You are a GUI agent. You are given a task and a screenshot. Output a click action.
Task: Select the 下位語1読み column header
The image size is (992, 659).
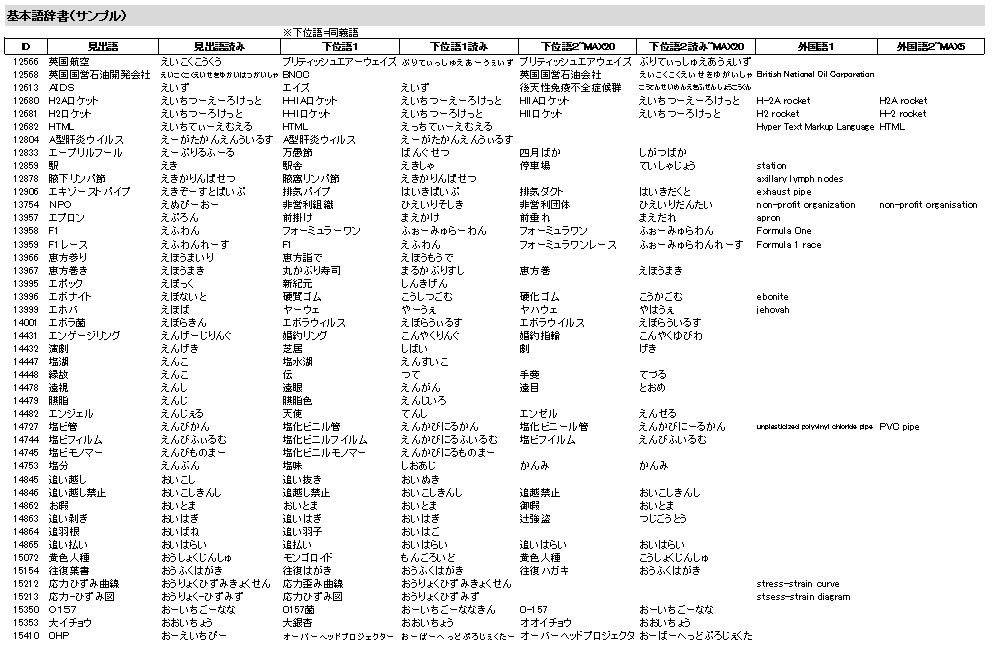click(459, 46)
